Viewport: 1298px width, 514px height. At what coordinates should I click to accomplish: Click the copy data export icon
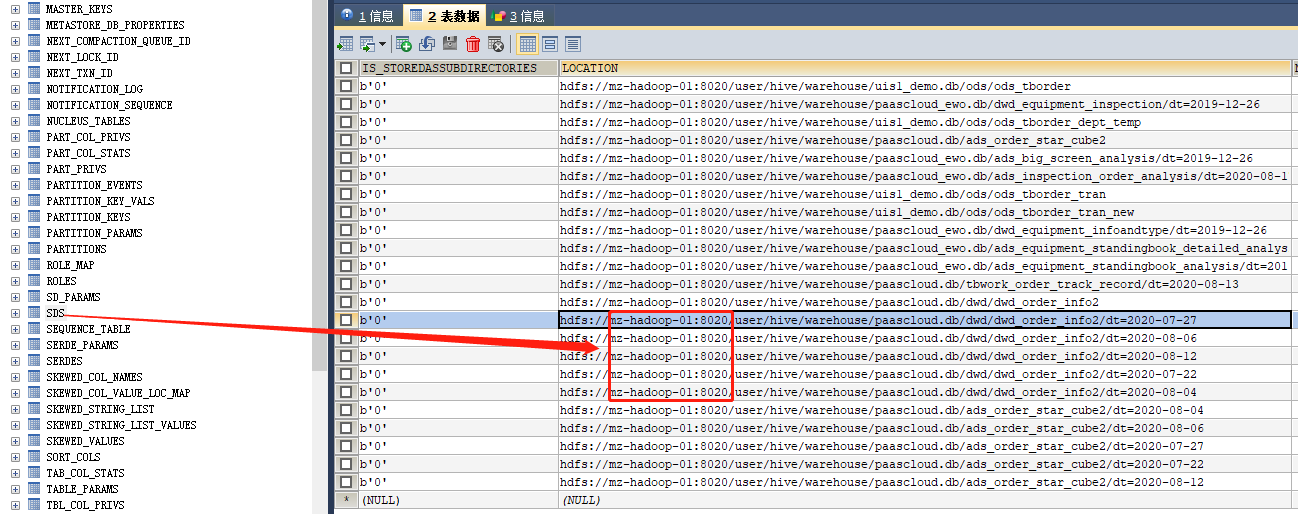click(366, 44)
